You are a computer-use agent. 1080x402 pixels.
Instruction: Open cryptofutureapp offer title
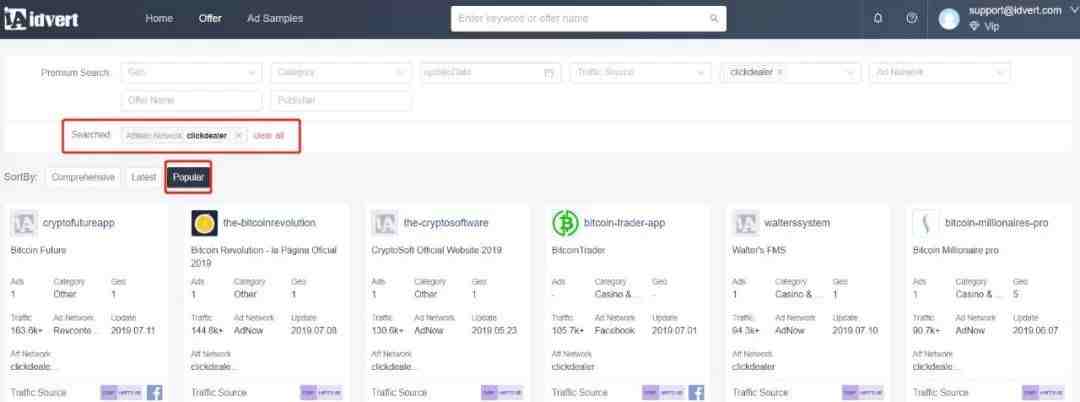pyautogui.click(x=79, y=223)
